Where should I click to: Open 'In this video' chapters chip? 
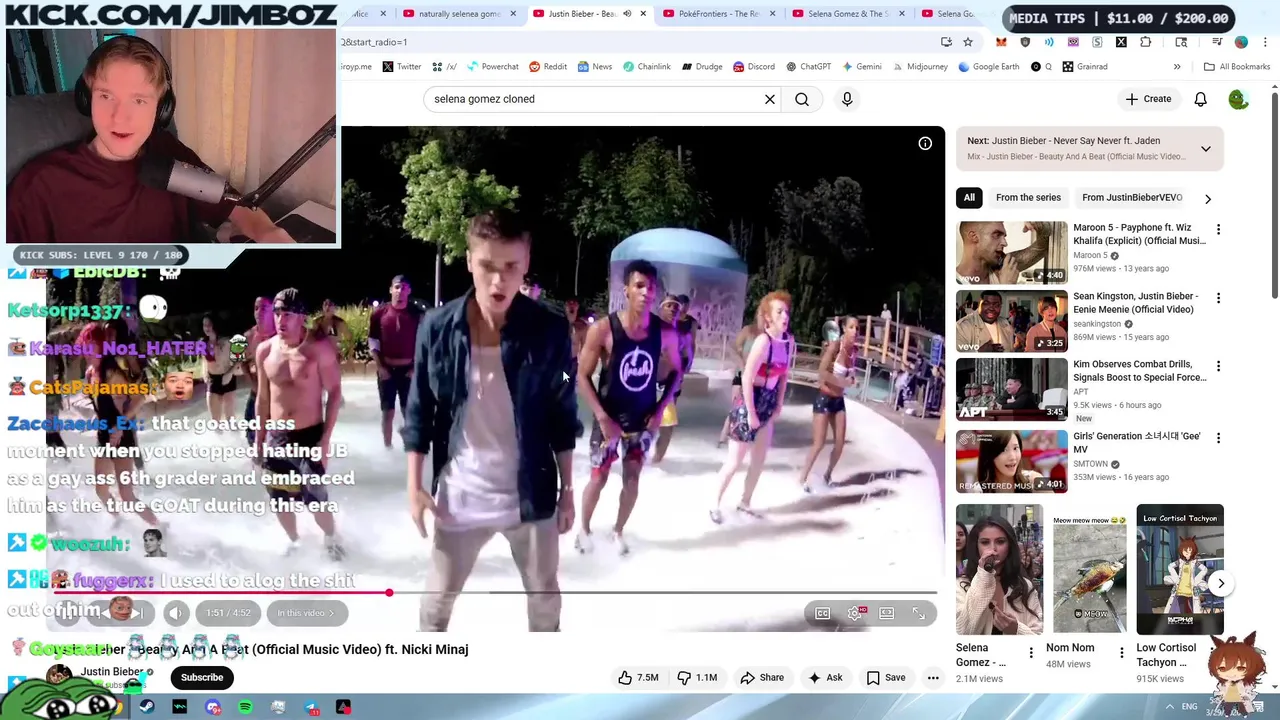307,613
